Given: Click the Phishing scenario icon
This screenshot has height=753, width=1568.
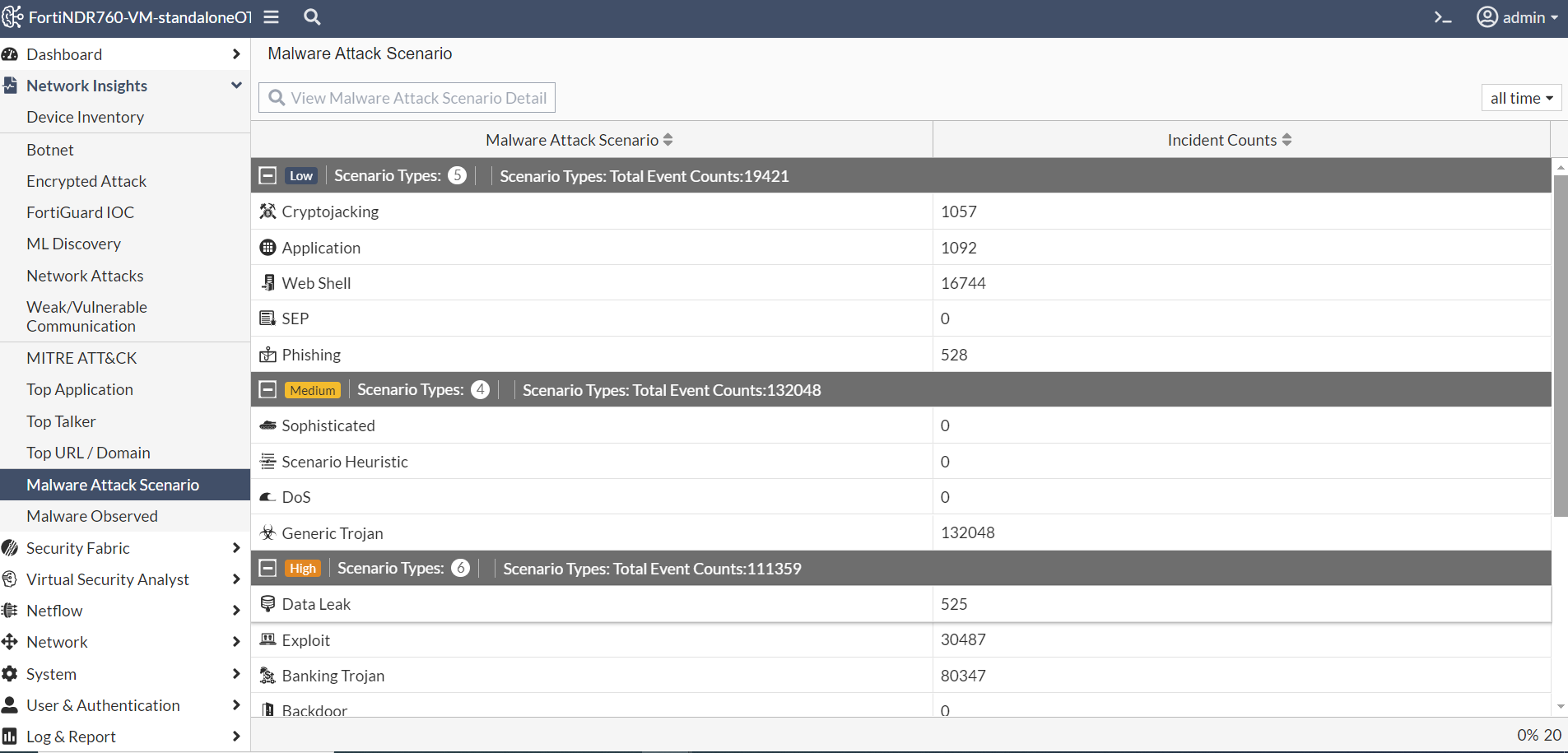Looking at the screenshot, I should click(x=268, y=354).
